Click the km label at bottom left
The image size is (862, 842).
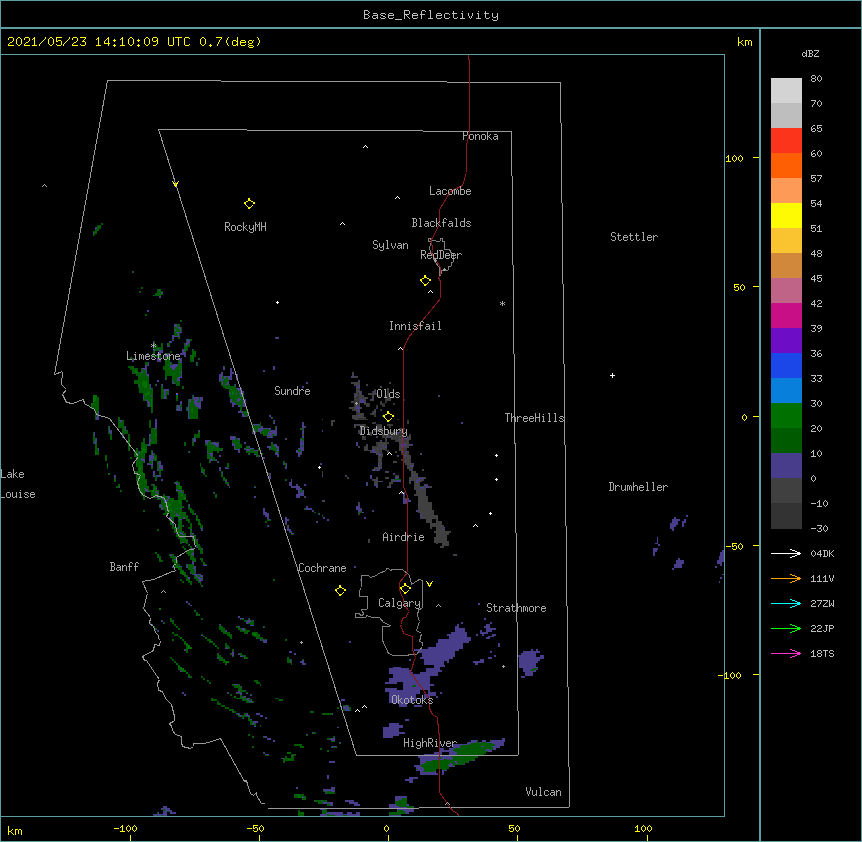(x=15, y=831)
